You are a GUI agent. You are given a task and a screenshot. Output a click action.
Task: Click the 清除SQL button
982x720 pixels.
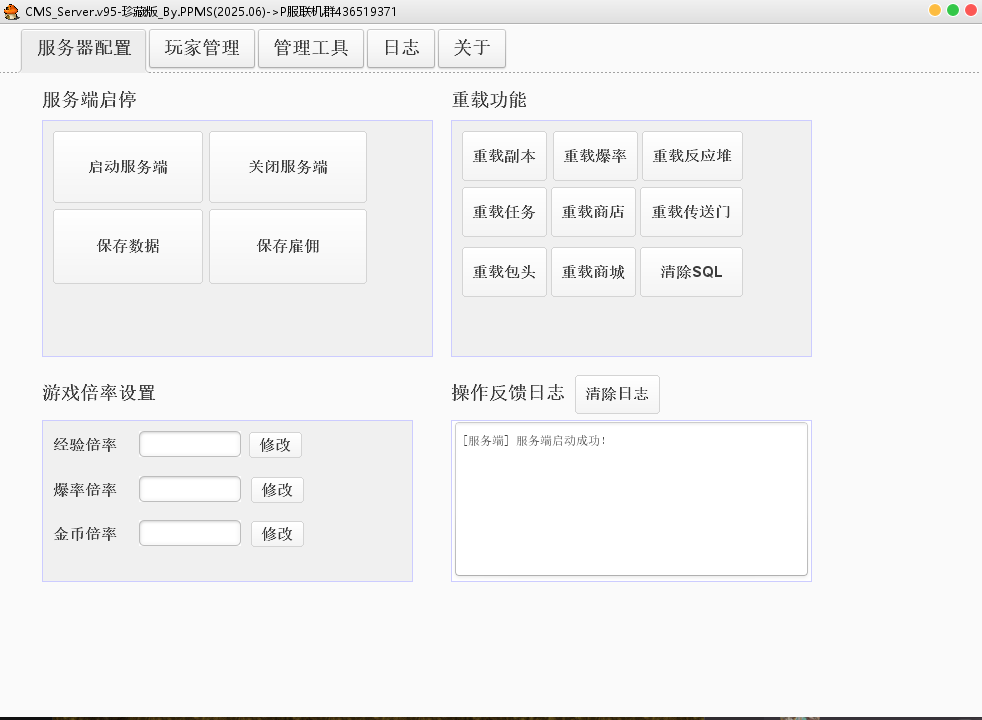pos(691,272)
